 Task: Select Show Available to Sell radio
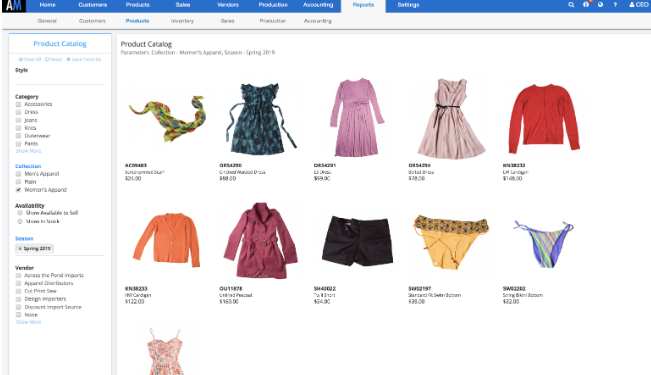pyautogui.click(x=20, y=213)
